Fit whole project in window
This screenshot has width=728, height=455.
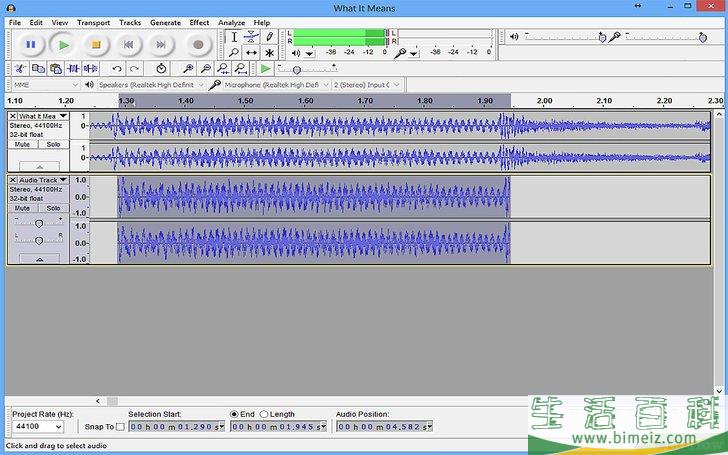click(240, 69)
